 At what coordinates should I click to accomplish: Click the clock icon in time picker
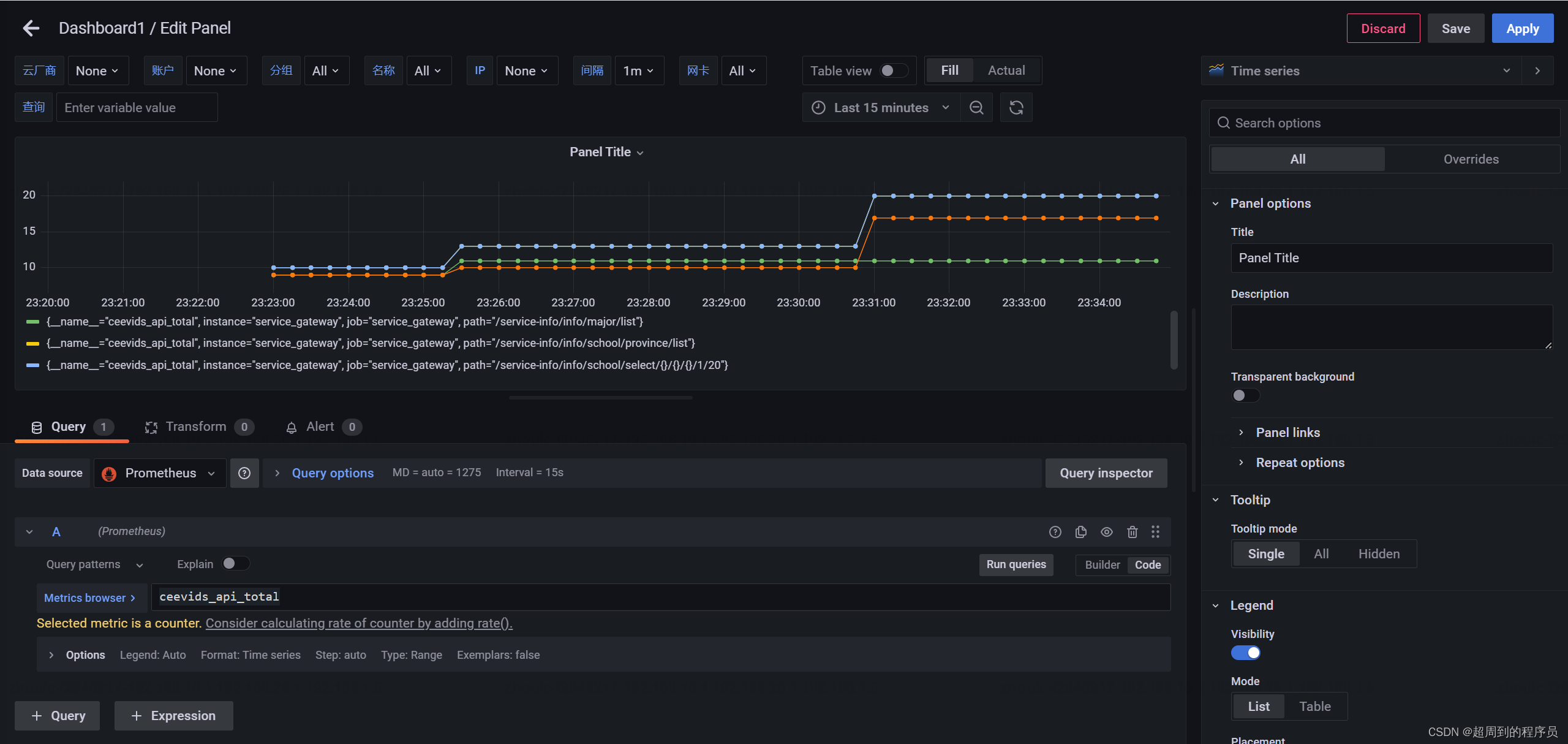(x=818, y=108)
